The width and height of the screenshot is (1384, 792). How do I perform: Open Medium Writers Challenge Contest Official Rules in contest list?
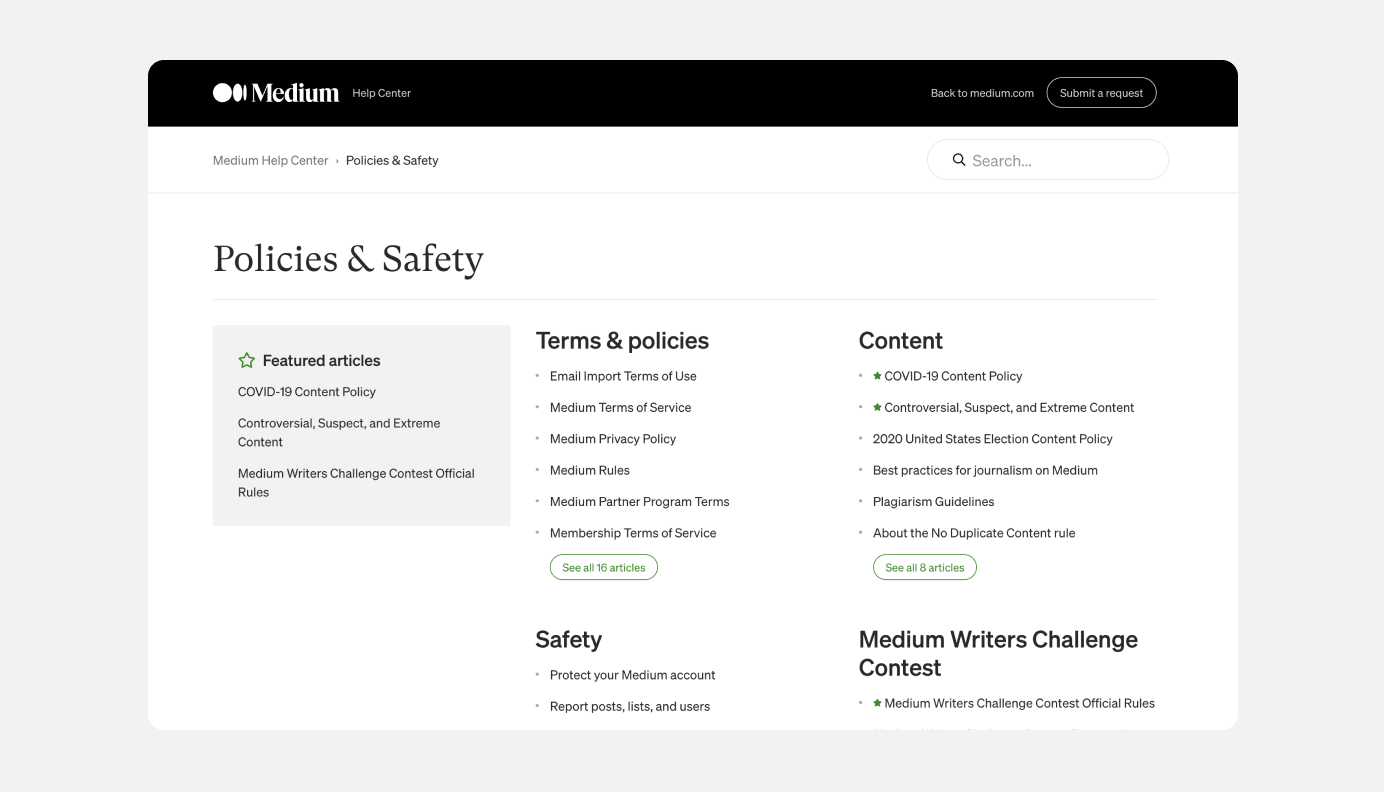point(1019,703)
